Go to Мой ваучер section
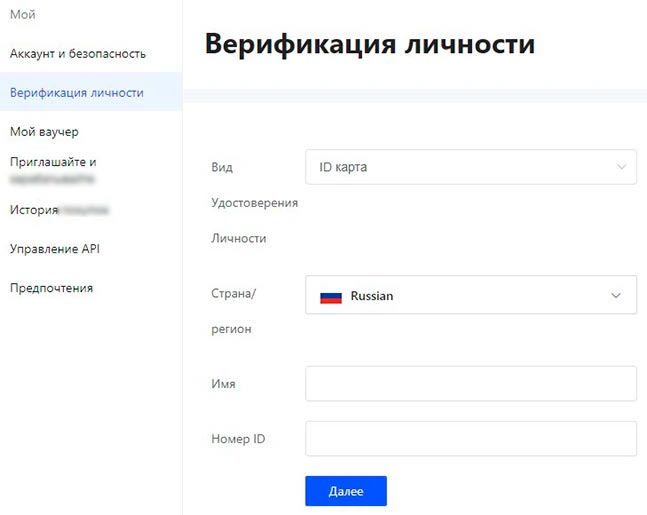 tap(44, 132)
